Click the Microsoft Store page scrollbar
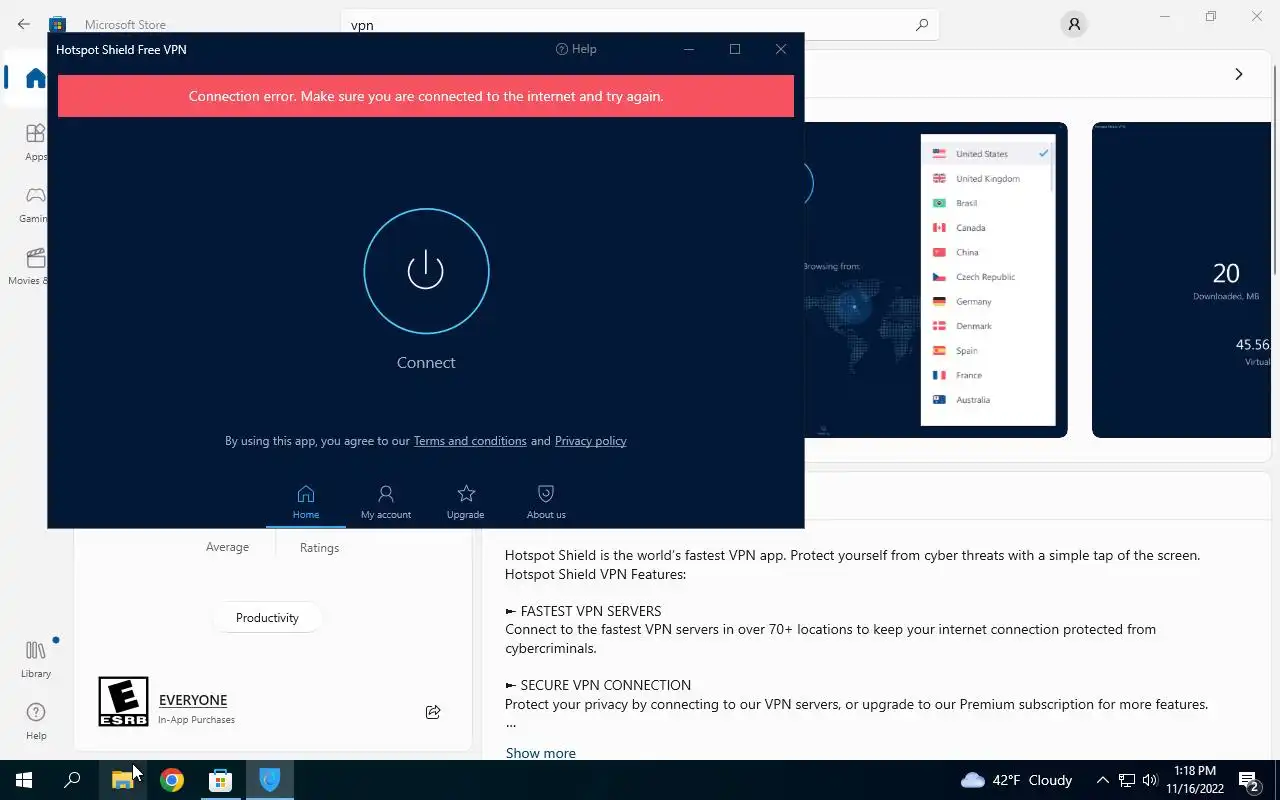The width and height of the screenshot is (1280, 800). (x=1275, y=170)
